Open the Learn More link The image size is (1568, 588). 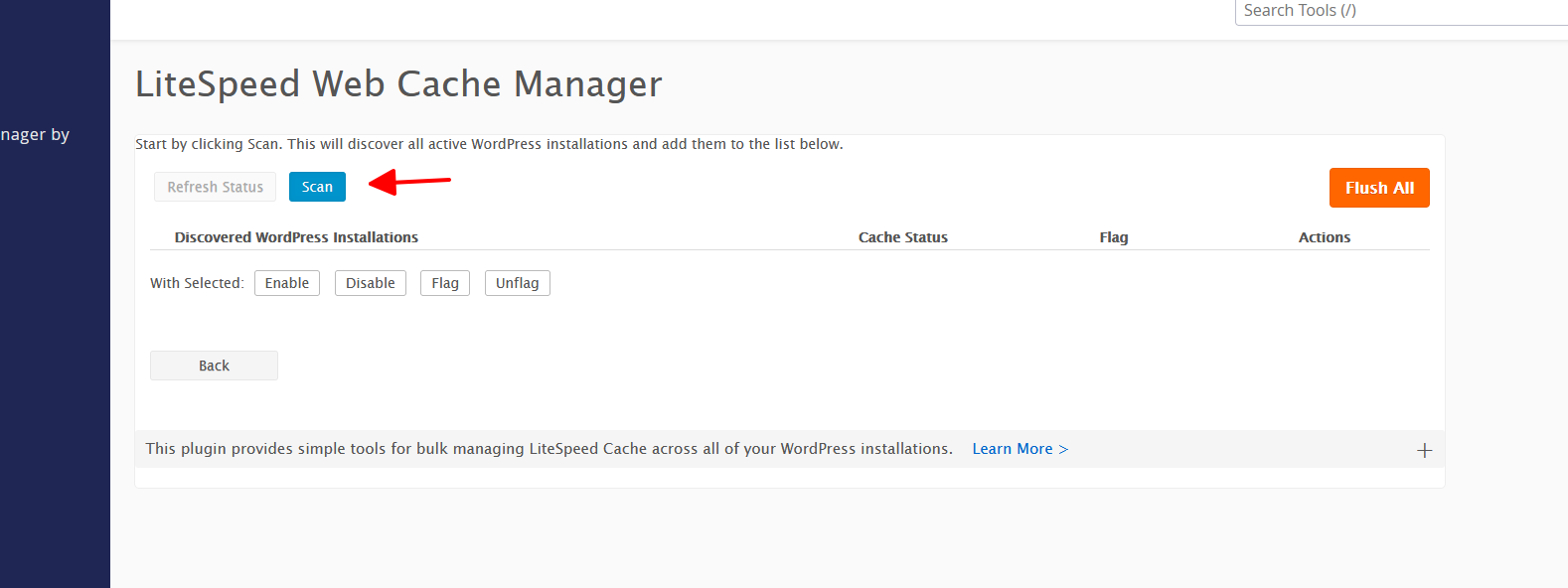pos(1020,449)
